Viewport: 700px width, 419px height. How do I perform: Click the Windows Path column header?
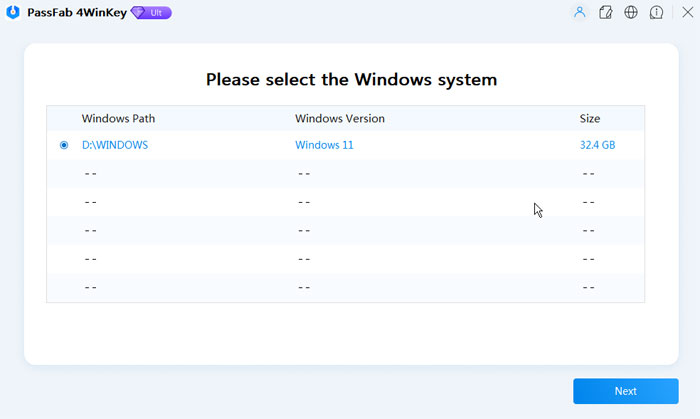[118, 118]
